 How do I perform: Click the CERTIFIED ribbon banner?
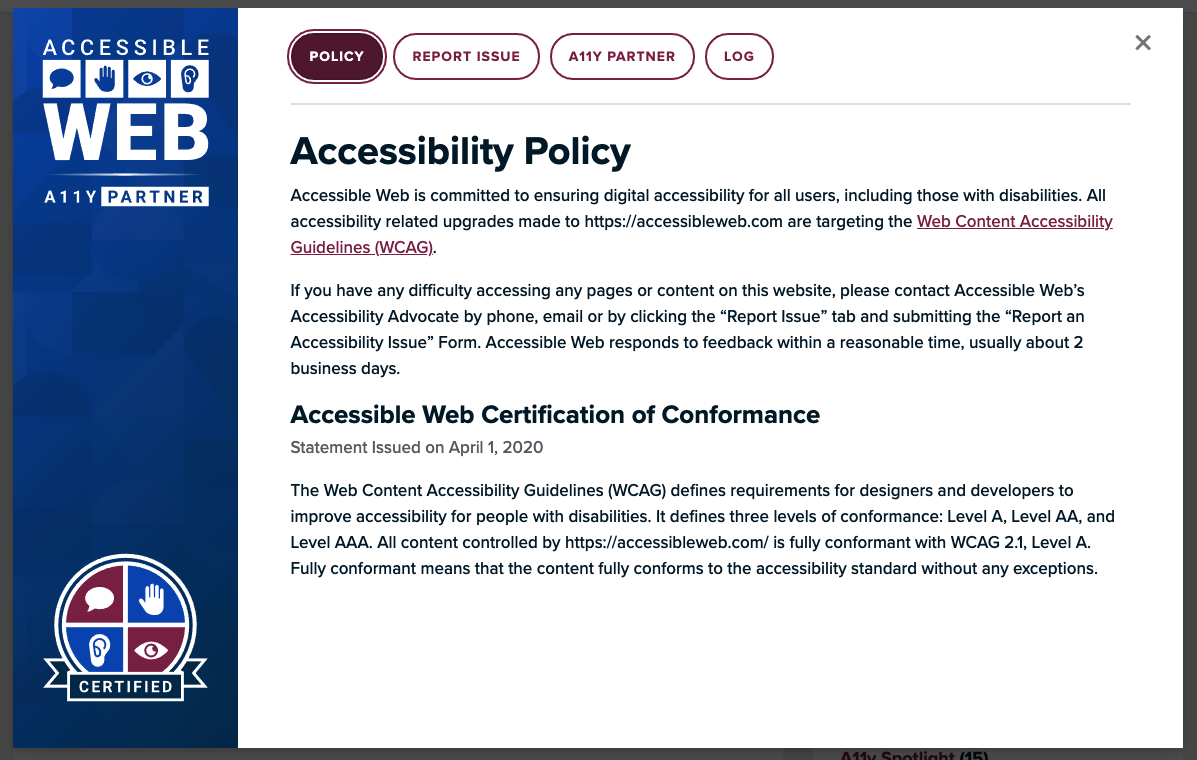pyautogui.click(x=126, y=686)
